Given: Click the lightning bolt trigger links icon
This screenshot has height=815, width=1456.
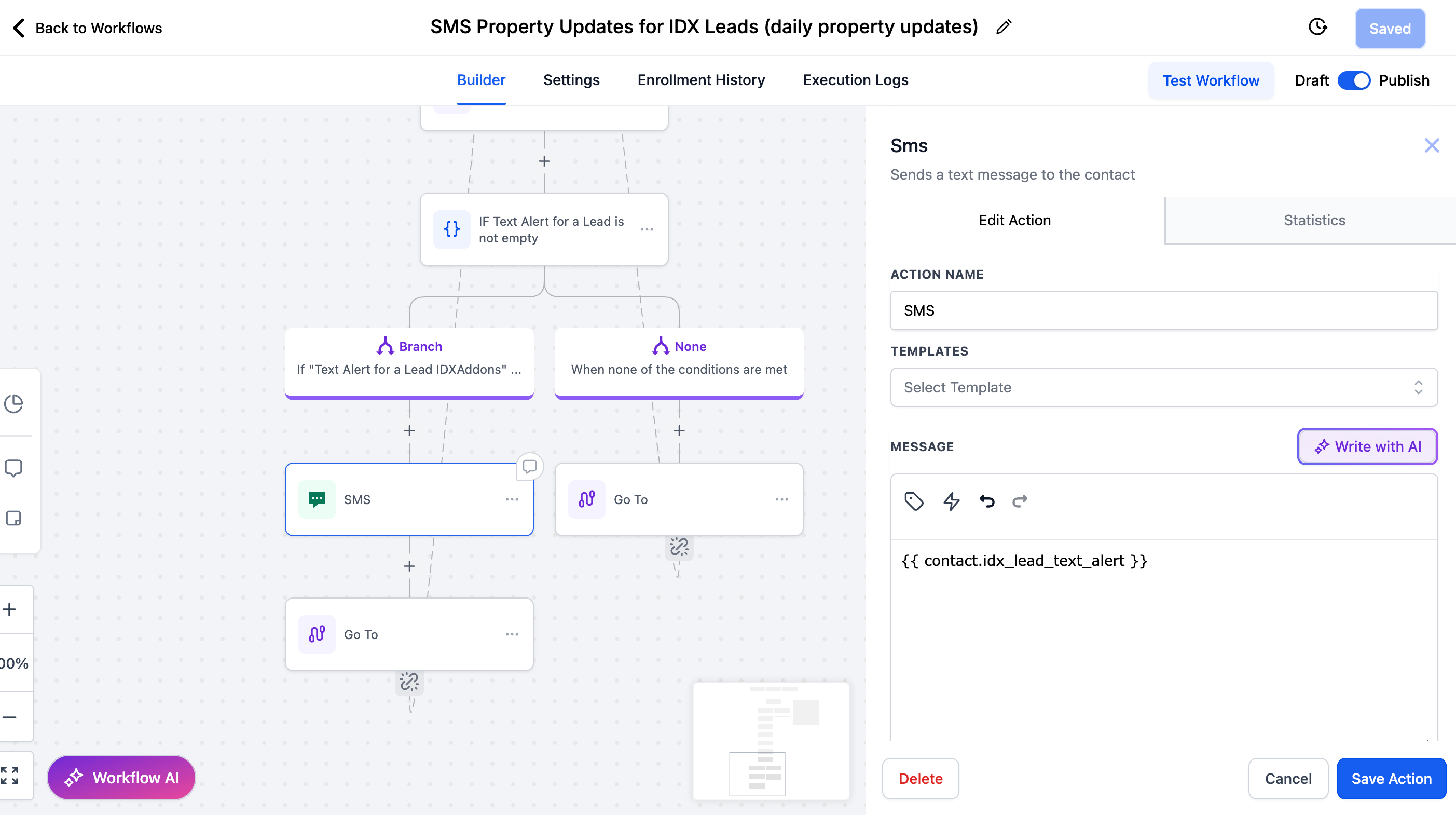Looking at the screenshot, I should 951,501.
